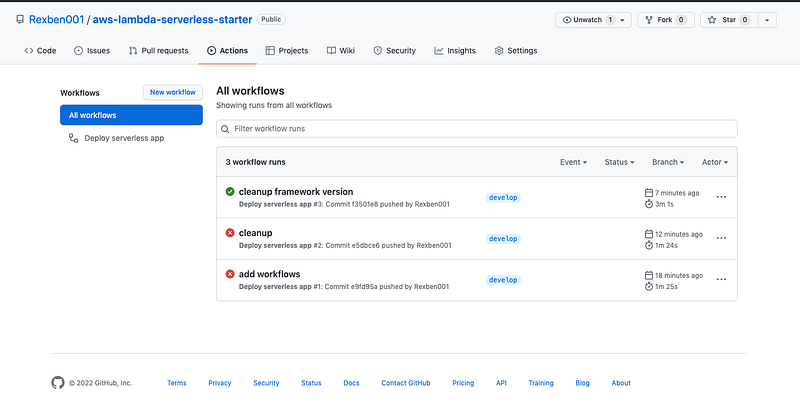Open the Terms footer link
The height and width of the screenshot is (407, 800).
tap(177, 383)
